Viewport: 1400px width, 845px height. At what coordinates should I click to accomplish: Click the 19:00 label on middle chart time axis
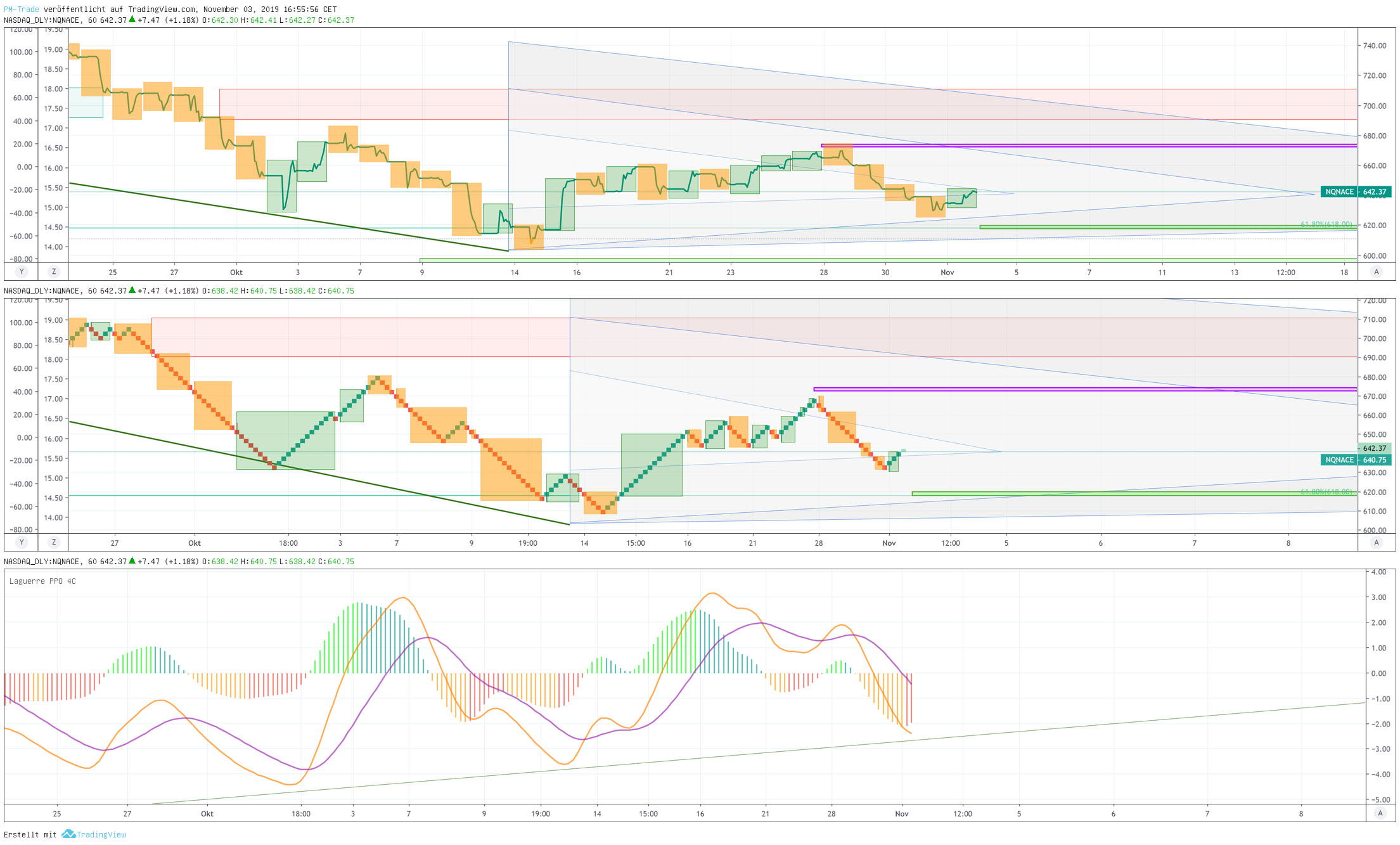point(528,543)
